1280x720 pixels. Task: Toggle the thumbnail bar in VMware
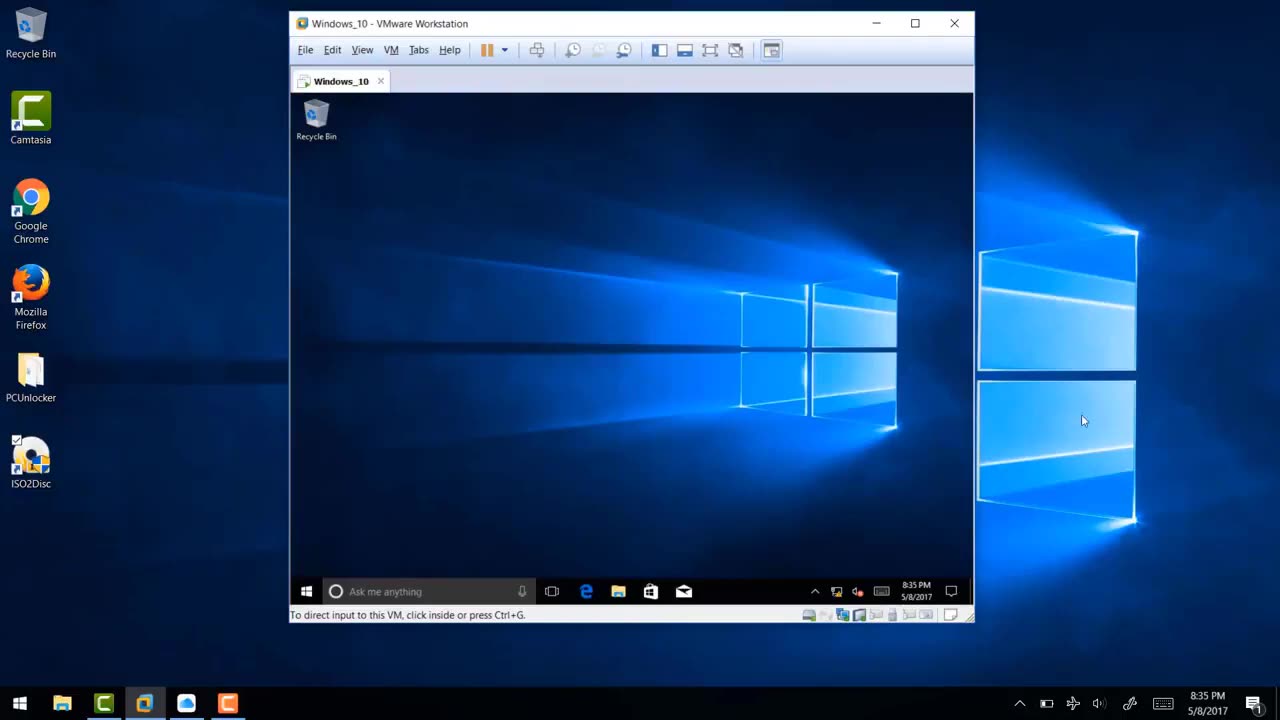685,50
